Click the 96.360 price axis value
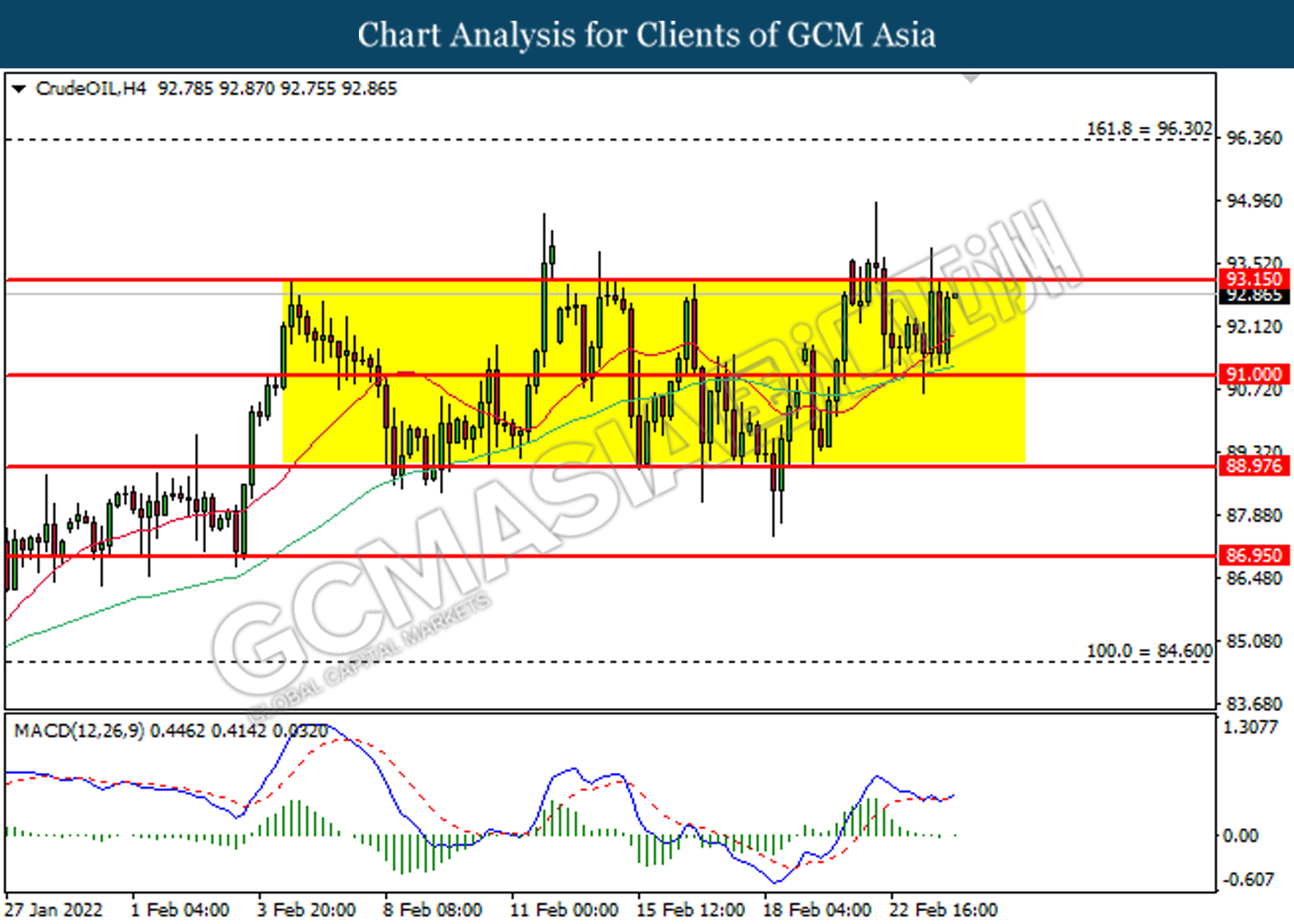The width and height of the screenshot is (1294, 924). click(1254, 138)
